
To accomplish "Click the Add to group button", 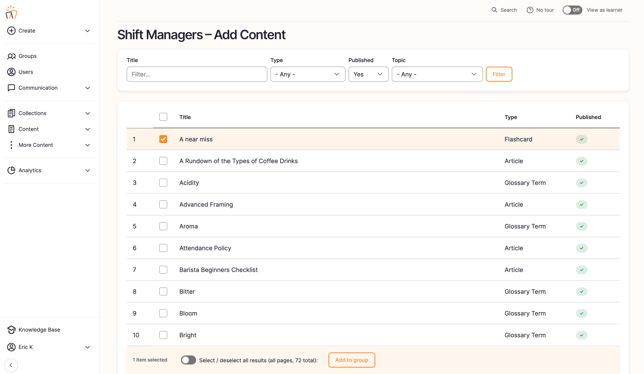I will pyautogui.click(x=352, y=360).
